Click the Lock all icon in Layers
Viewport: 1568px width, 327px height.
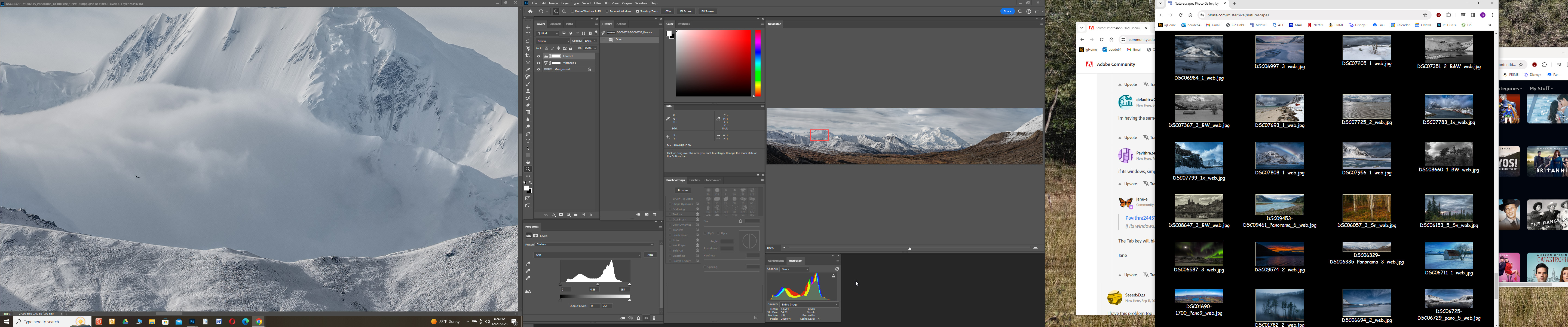pos(570,48)
